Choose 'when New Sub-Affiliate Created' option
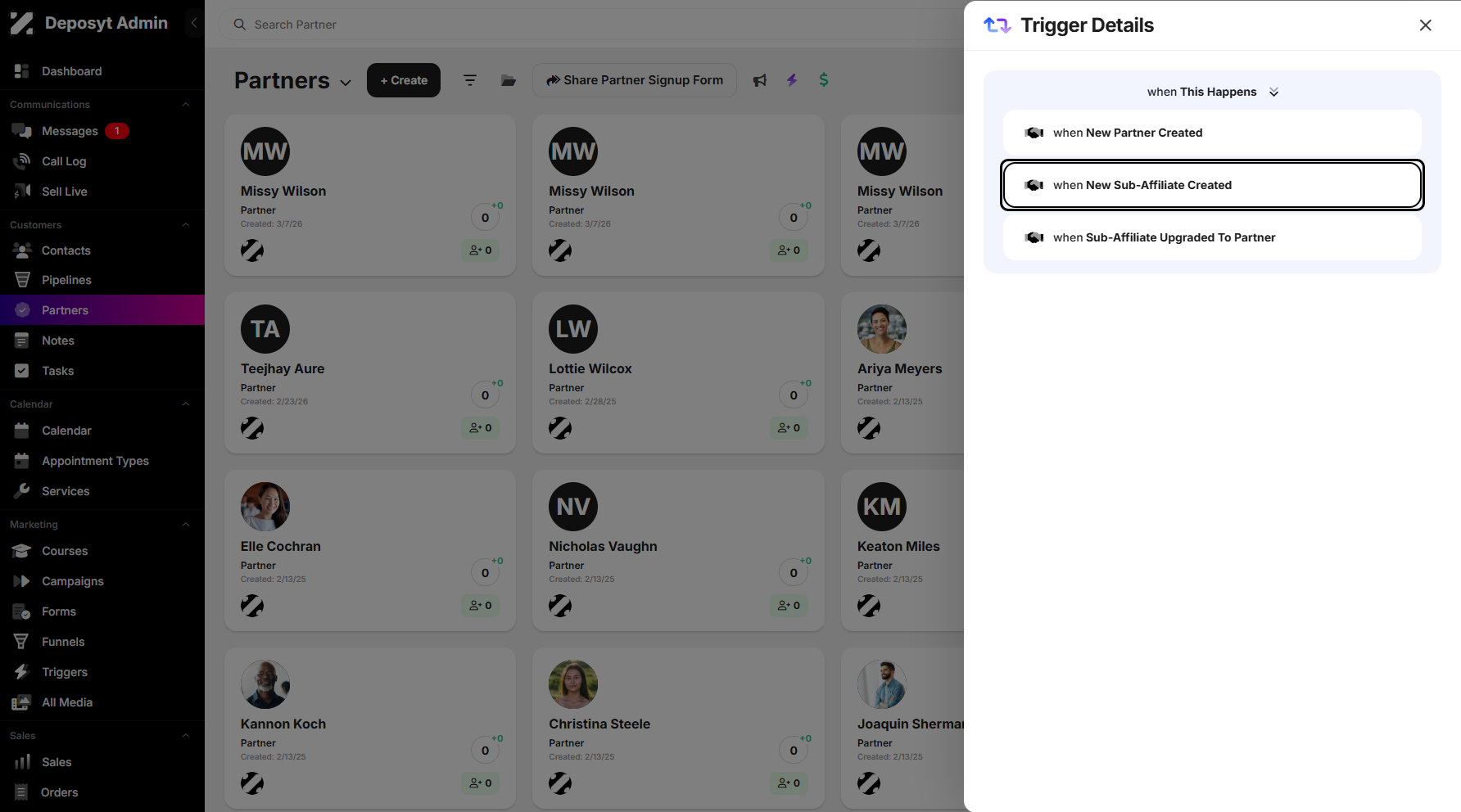Image resolution: width=1461 pixels, height=812 pixels. coord(1212,185)
